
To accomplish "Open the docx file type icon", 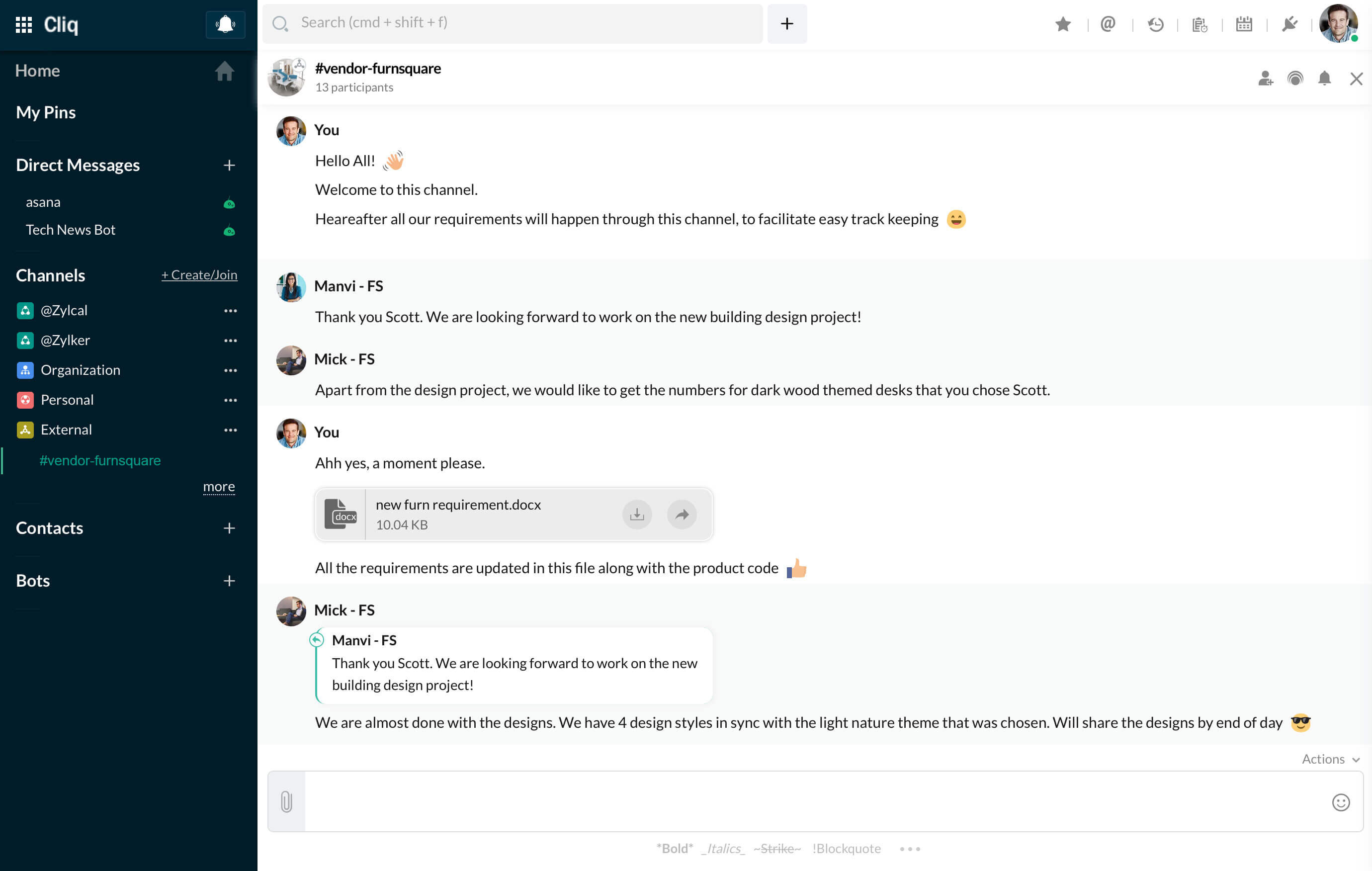I will 340,515.
